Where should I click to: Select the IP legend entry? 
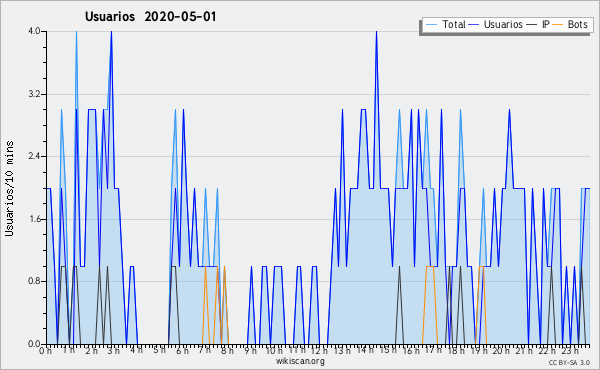[x=538, y=24]
